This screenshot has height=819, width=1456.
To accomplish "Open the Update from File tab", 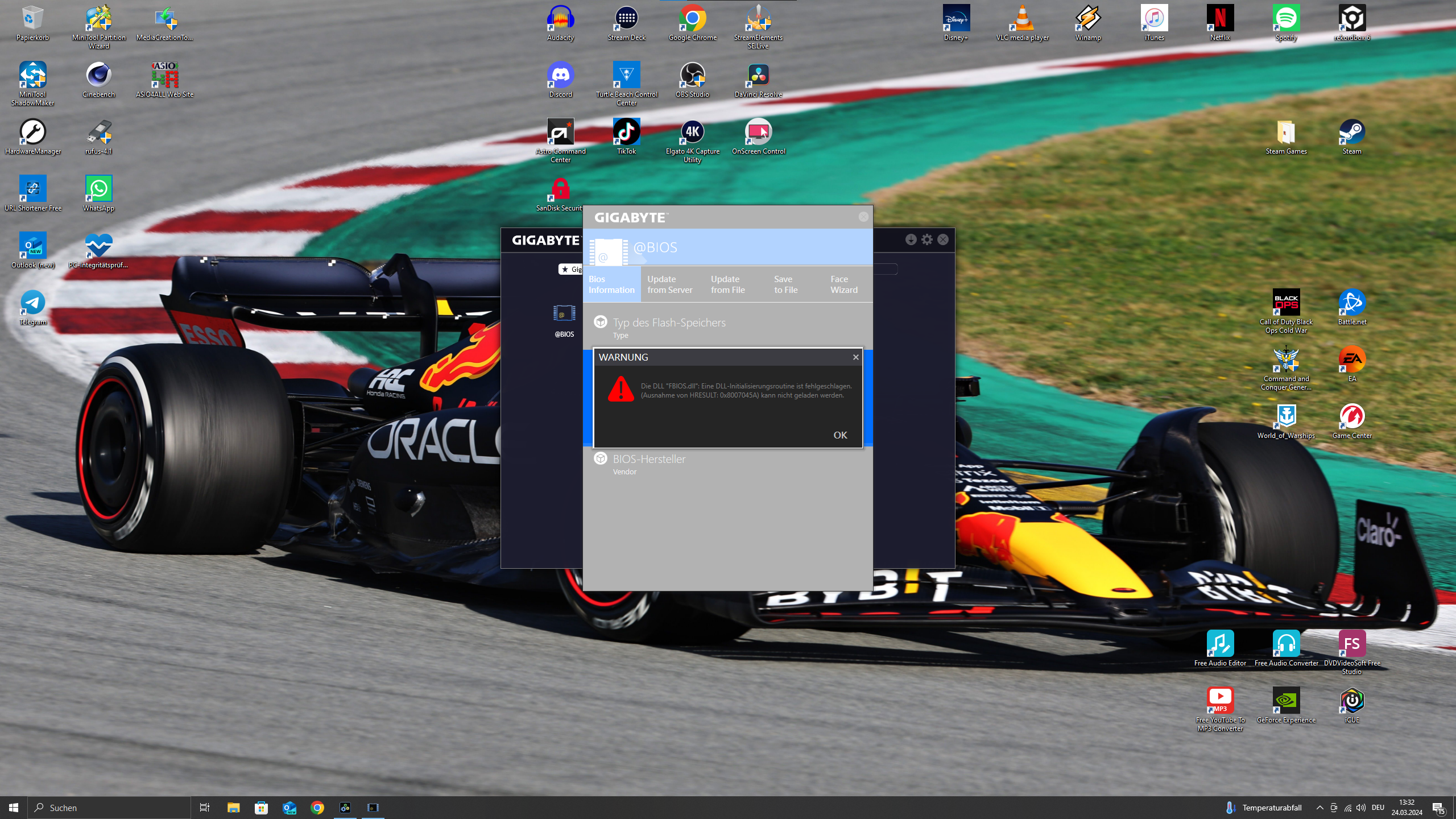I will click(727, 284).
